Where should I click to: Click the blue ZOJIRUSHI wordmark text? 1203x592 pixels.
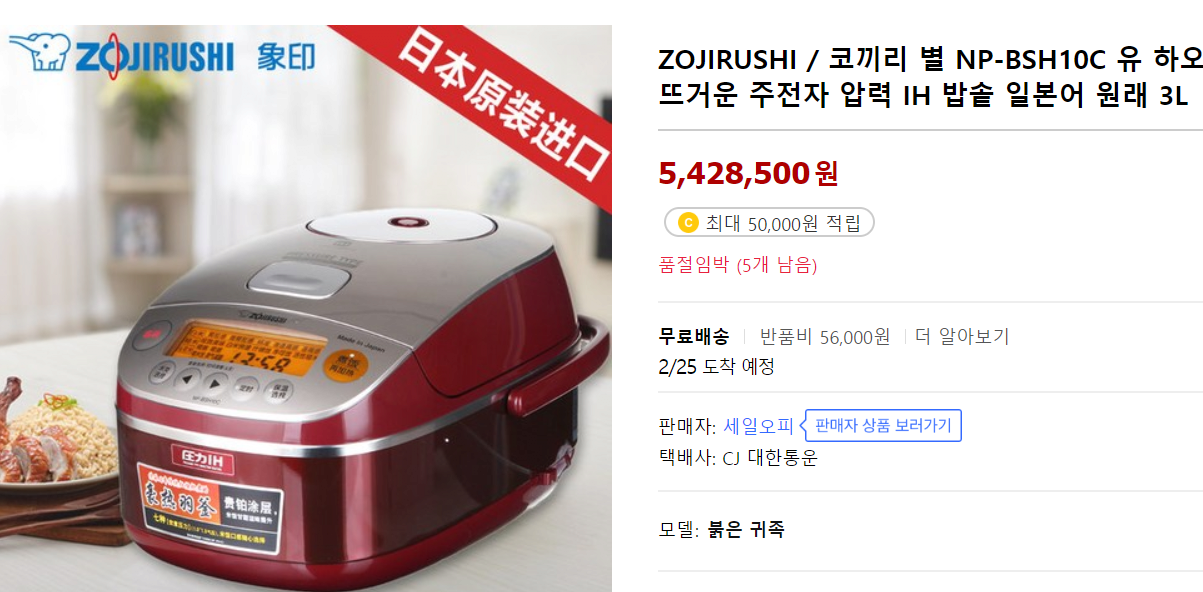pyautogui.click(x=156, y=56)
